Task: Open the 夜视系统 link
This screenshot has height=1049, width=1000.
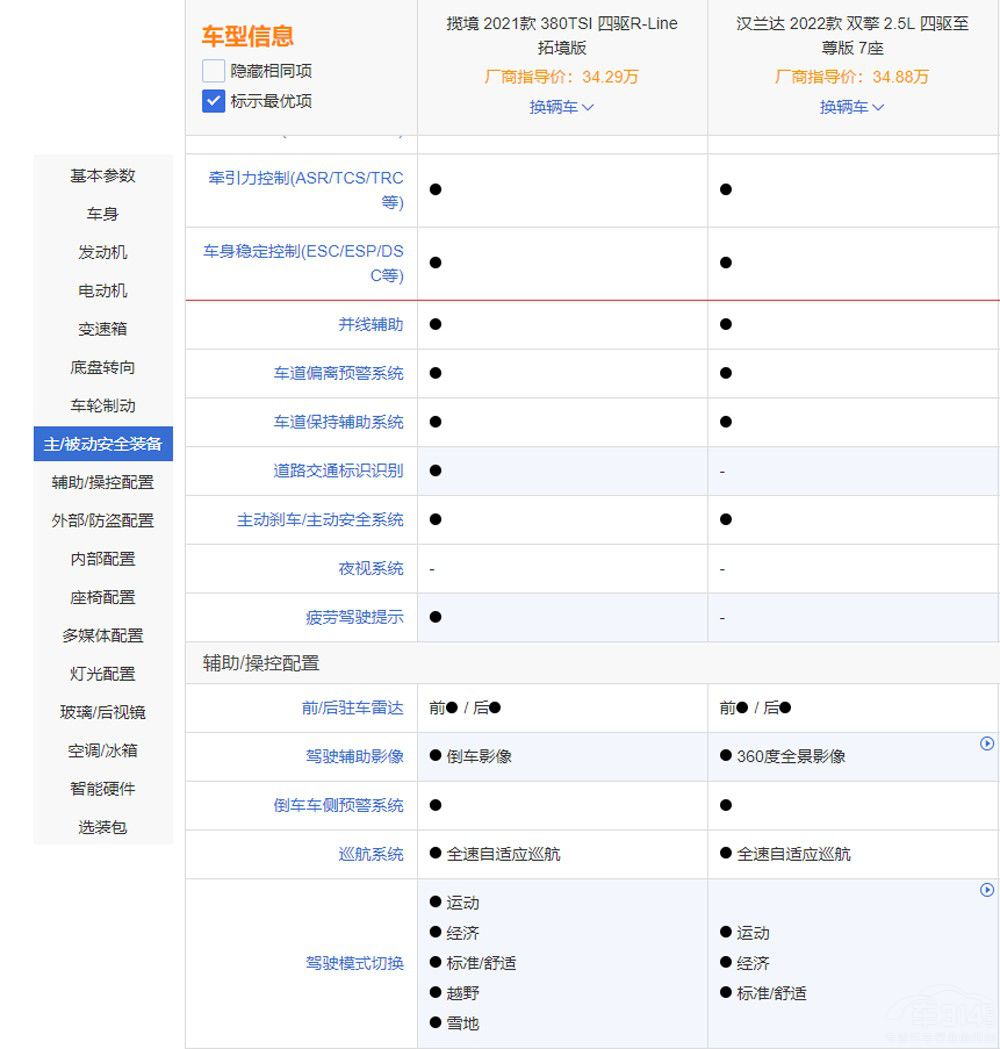Action: pos(371,568)
